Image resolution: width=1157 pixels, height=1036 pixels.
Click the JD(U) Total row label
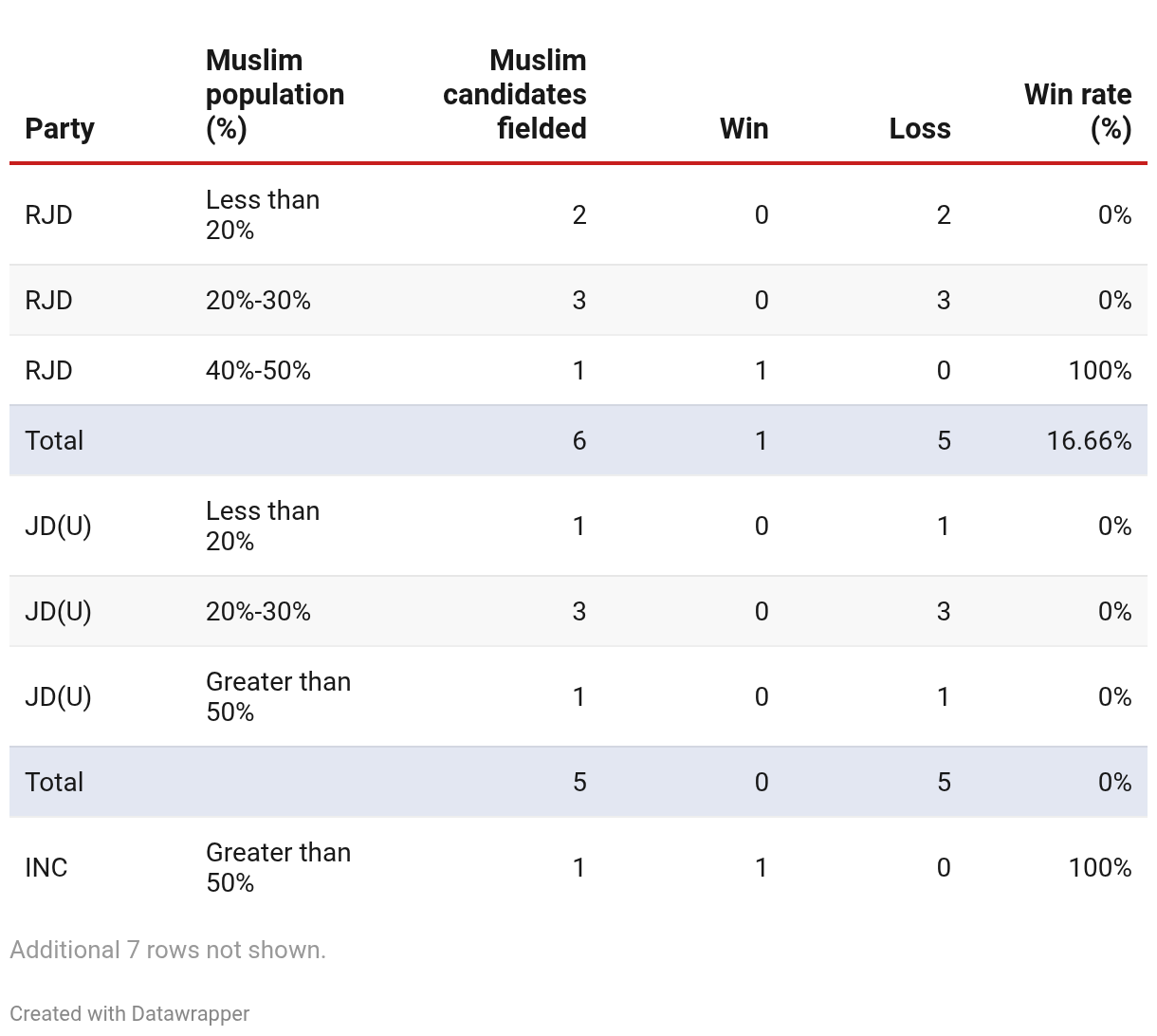[x=54, y=782]
